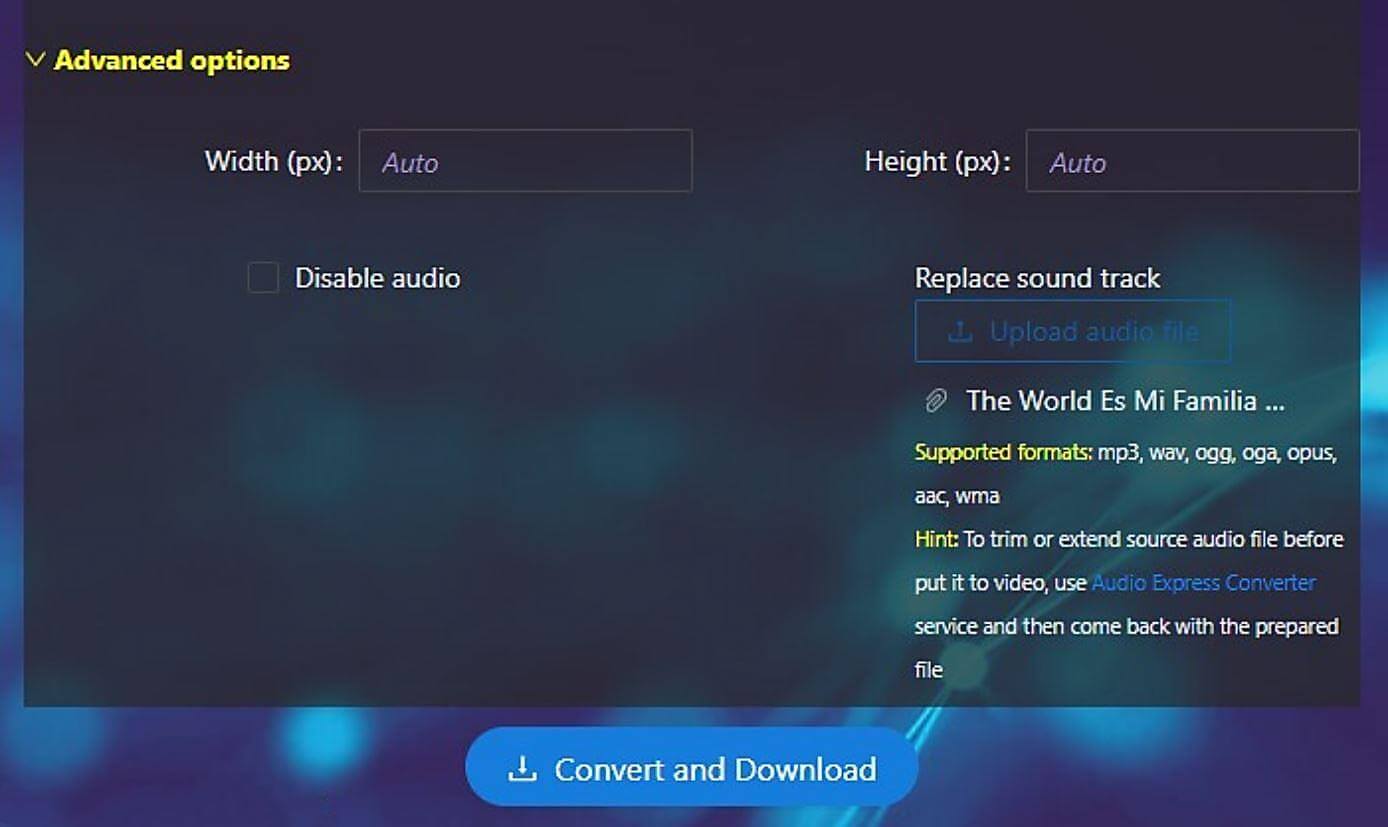Click the Width (px) input field

tap(525, 161)
